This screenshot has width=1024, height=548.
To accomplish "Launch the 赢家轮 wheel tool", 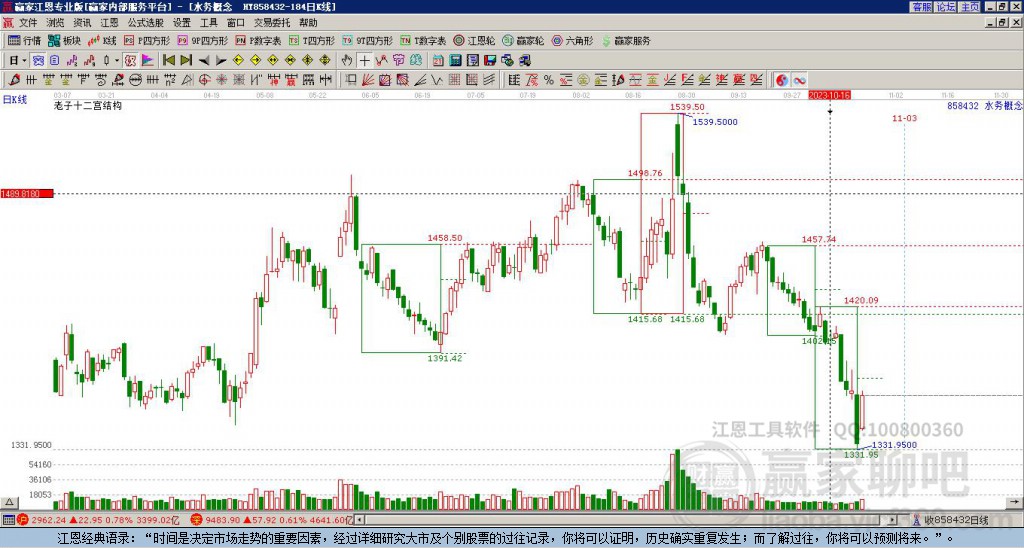I will click(x=523, y=40).
